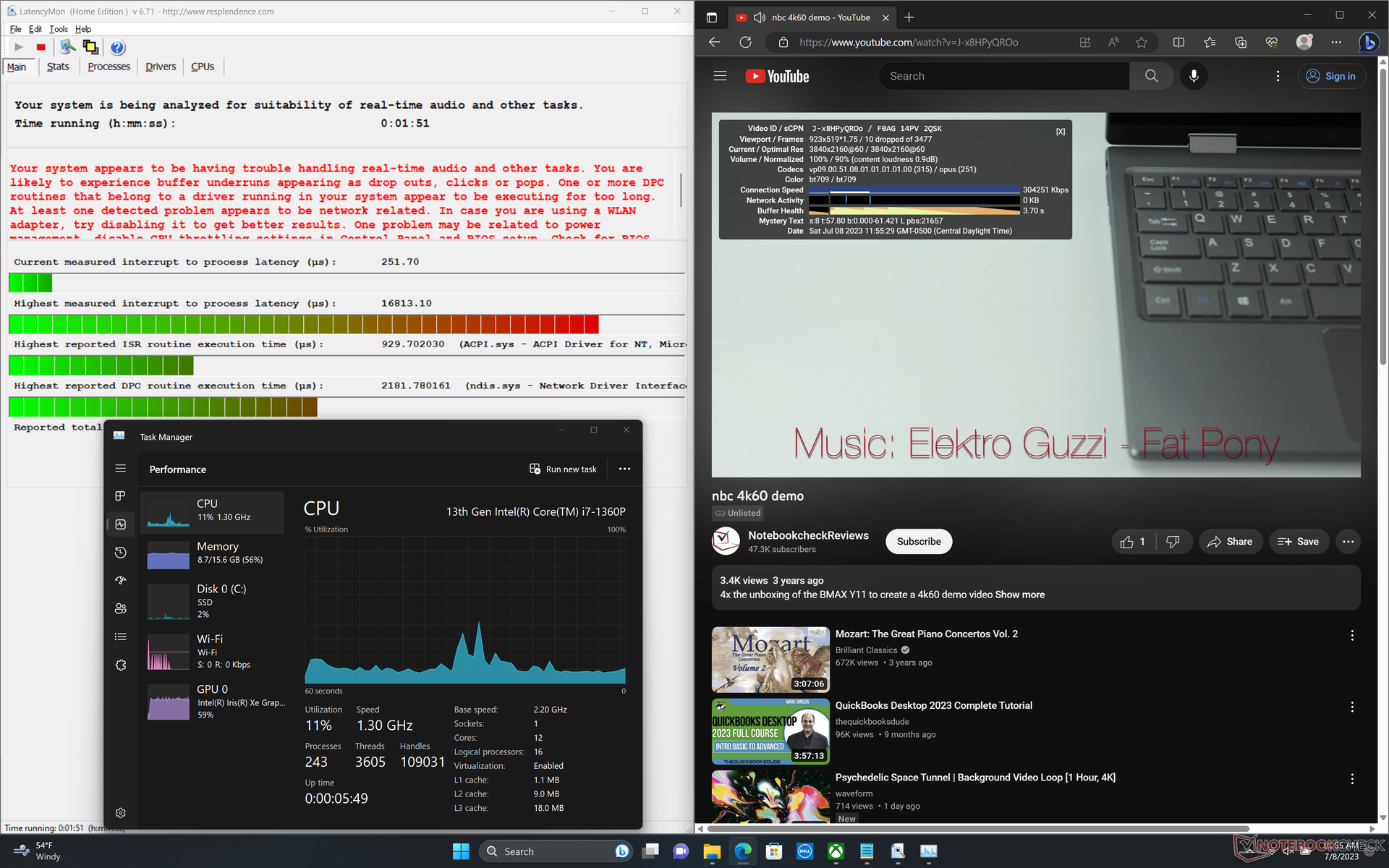The width and height of the screenshot is (1389, 868).
Task: Click the YouTube voice search microphone
Action: 1194,76
